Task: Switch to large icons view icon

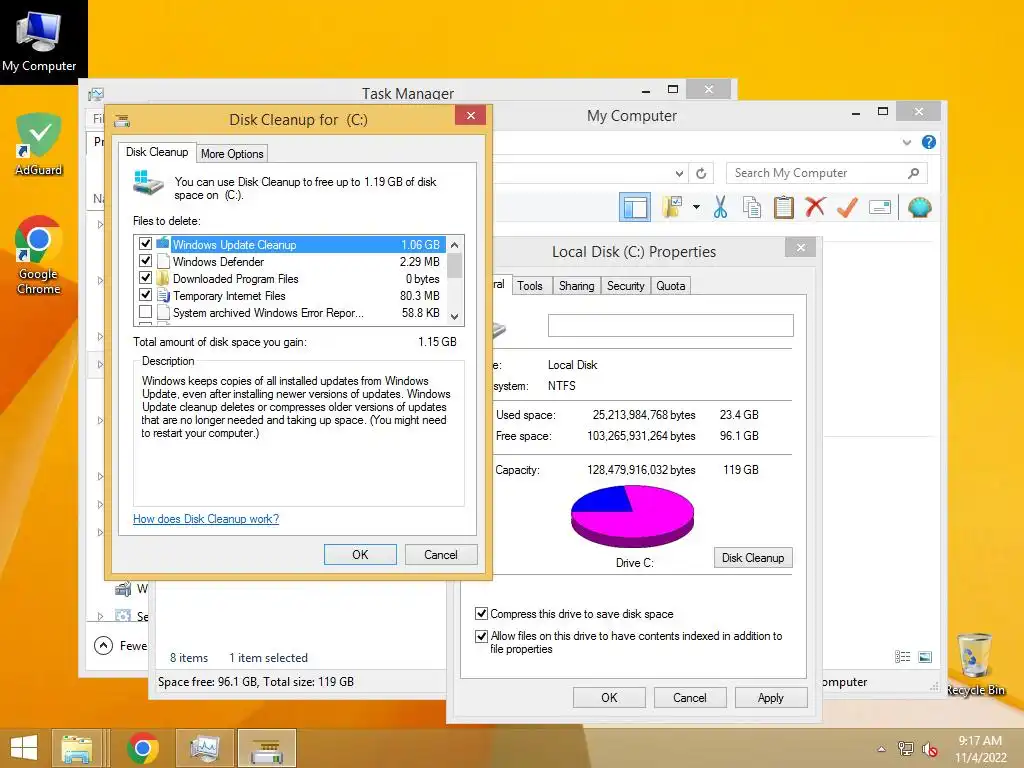Action: 925,657
